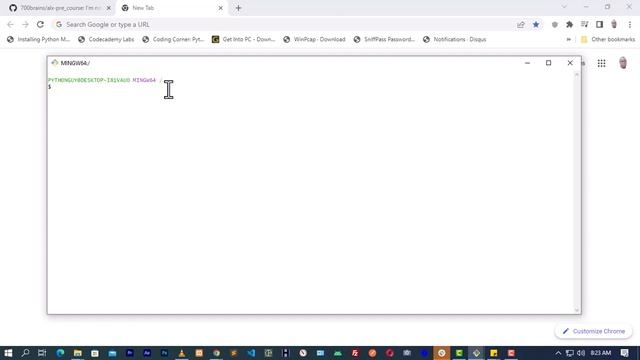Click the terminal $ prompt line
The height and width of the screenshot is (360, 640).
(x=50, y=87)
